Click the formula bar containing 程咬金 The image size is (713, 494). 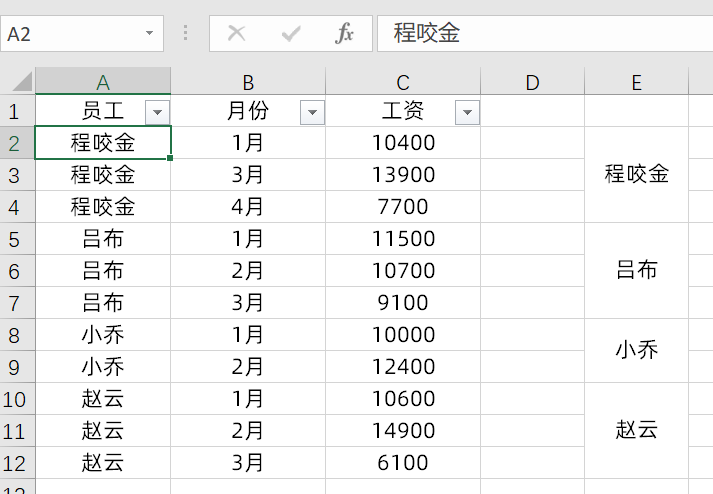[x=545, y=34]
